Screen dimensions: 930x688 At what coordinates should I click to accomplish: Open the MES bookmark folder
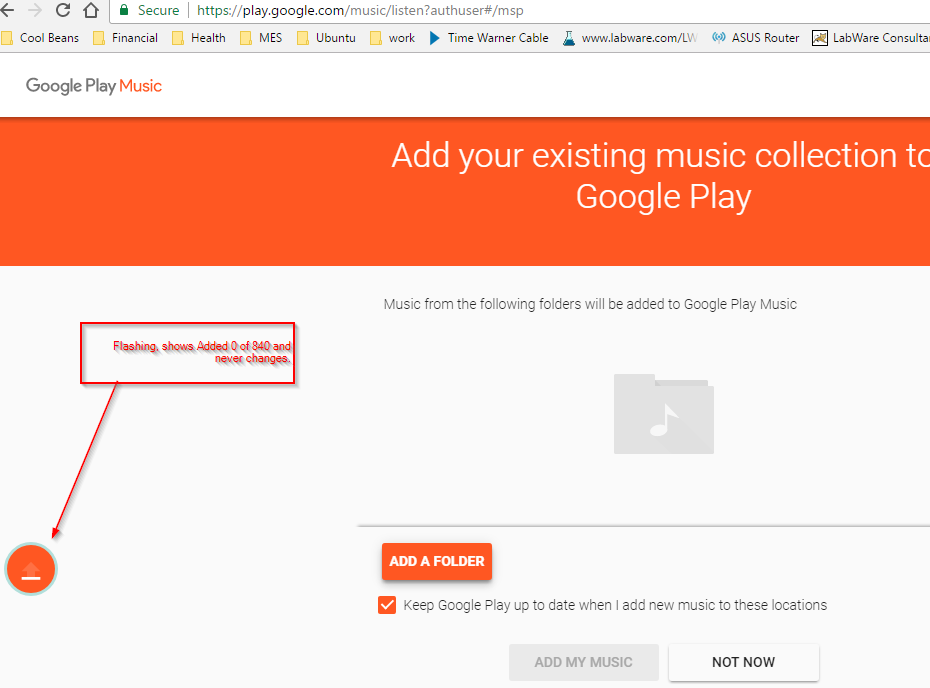point(261,38)
